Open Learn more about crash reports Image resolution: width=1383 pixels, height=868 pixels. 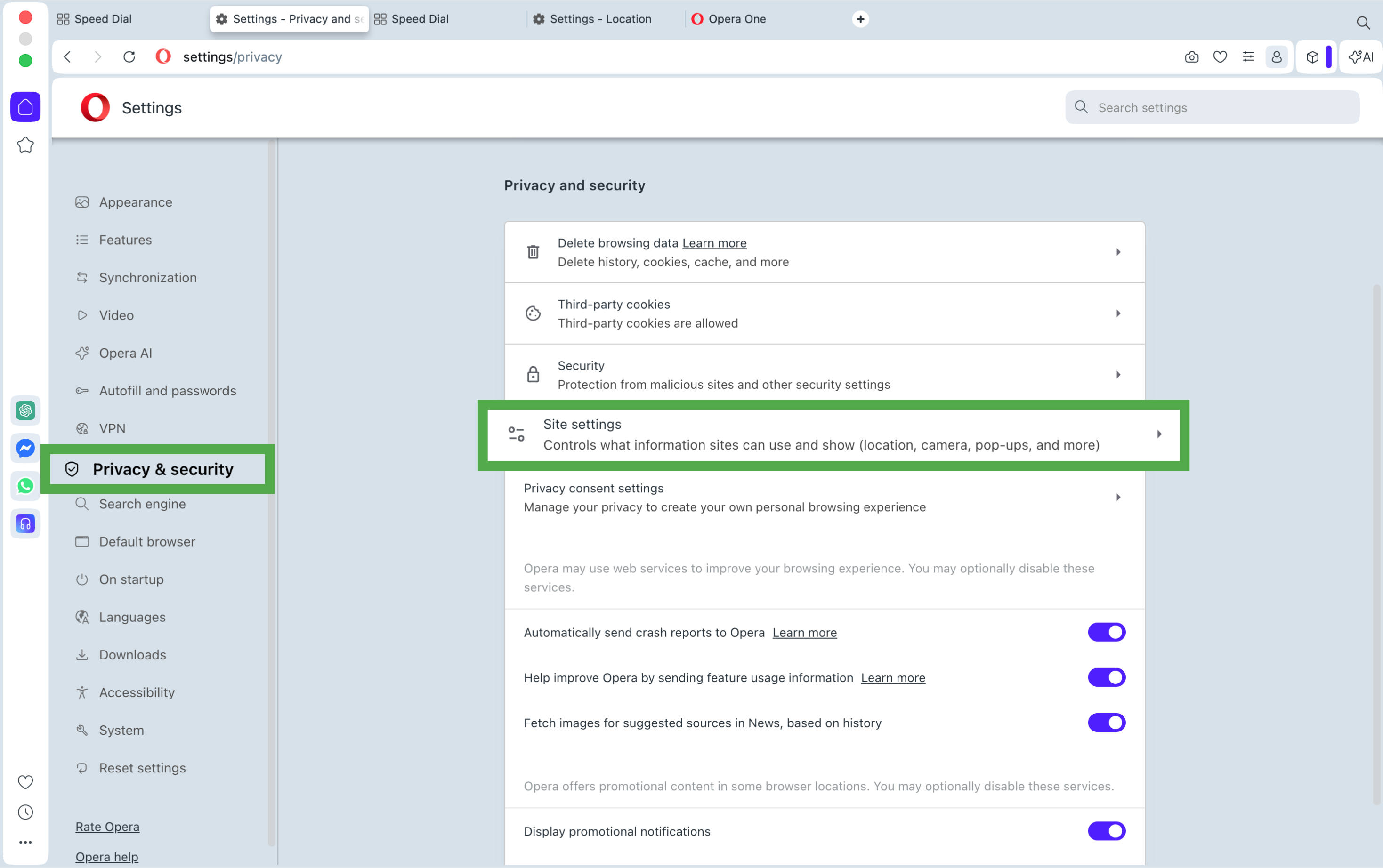coord(804,632)
